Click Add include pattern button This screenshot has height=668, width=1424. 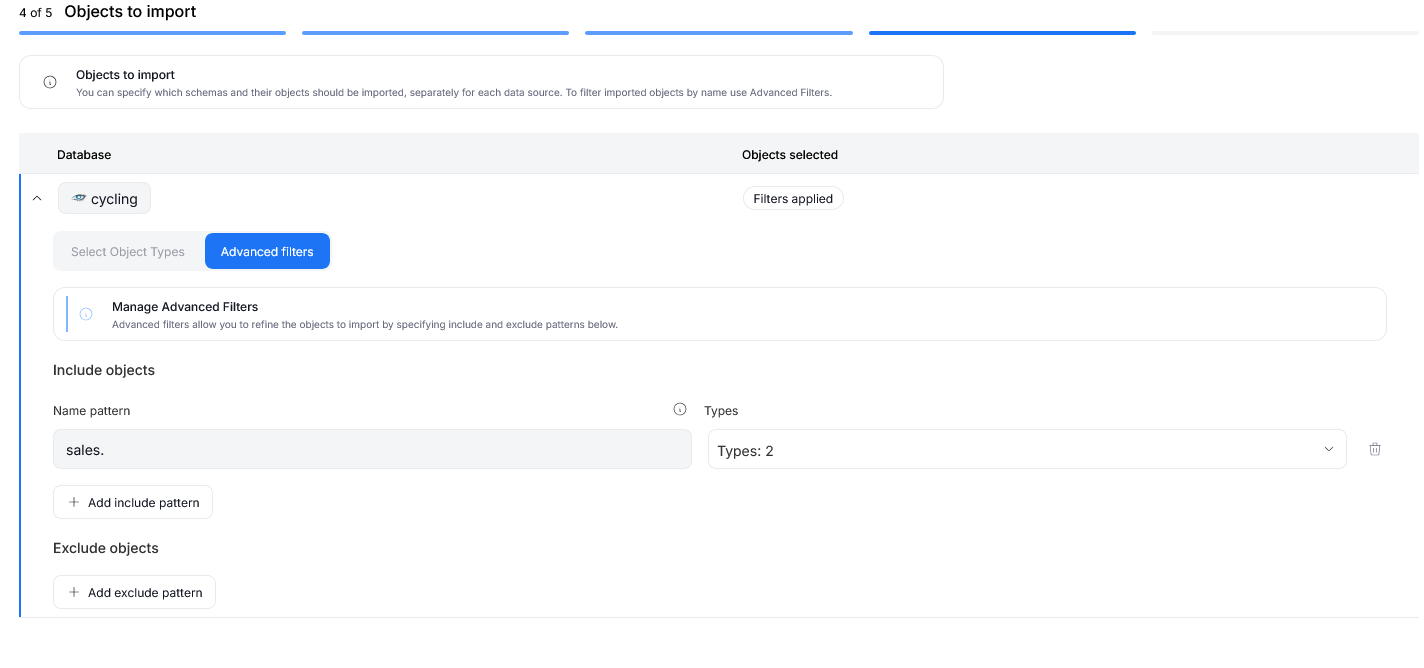click(133, 502)
